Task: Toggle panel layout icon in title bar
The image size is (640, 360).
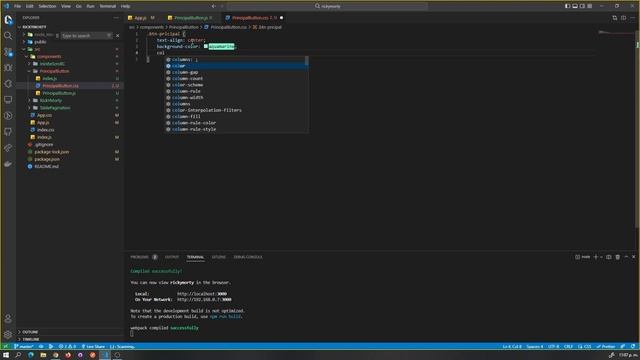Action: 575,6
